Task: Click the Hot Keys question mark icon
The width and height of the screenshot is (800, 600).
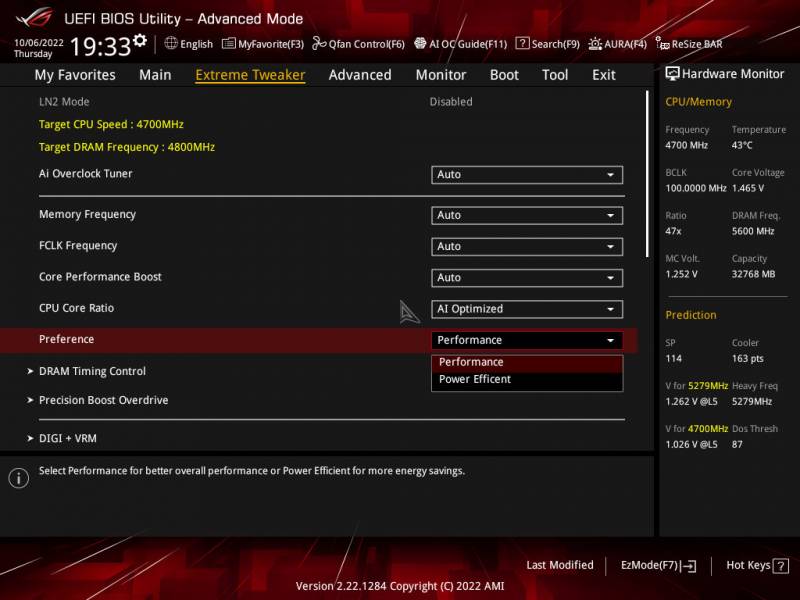Action: pos(781,566)
